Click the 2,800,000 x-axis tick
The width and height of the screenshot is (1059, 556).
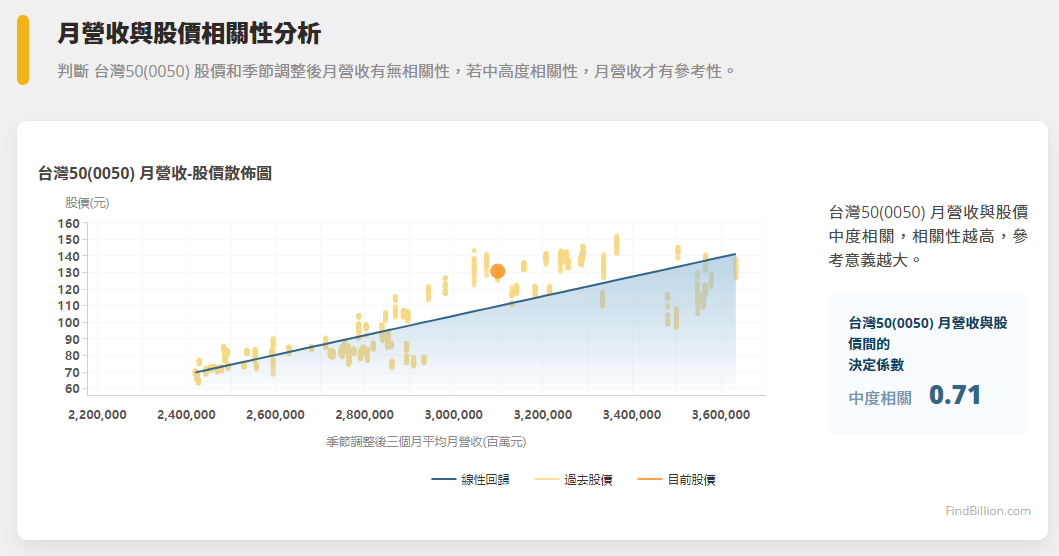[365, 415]
